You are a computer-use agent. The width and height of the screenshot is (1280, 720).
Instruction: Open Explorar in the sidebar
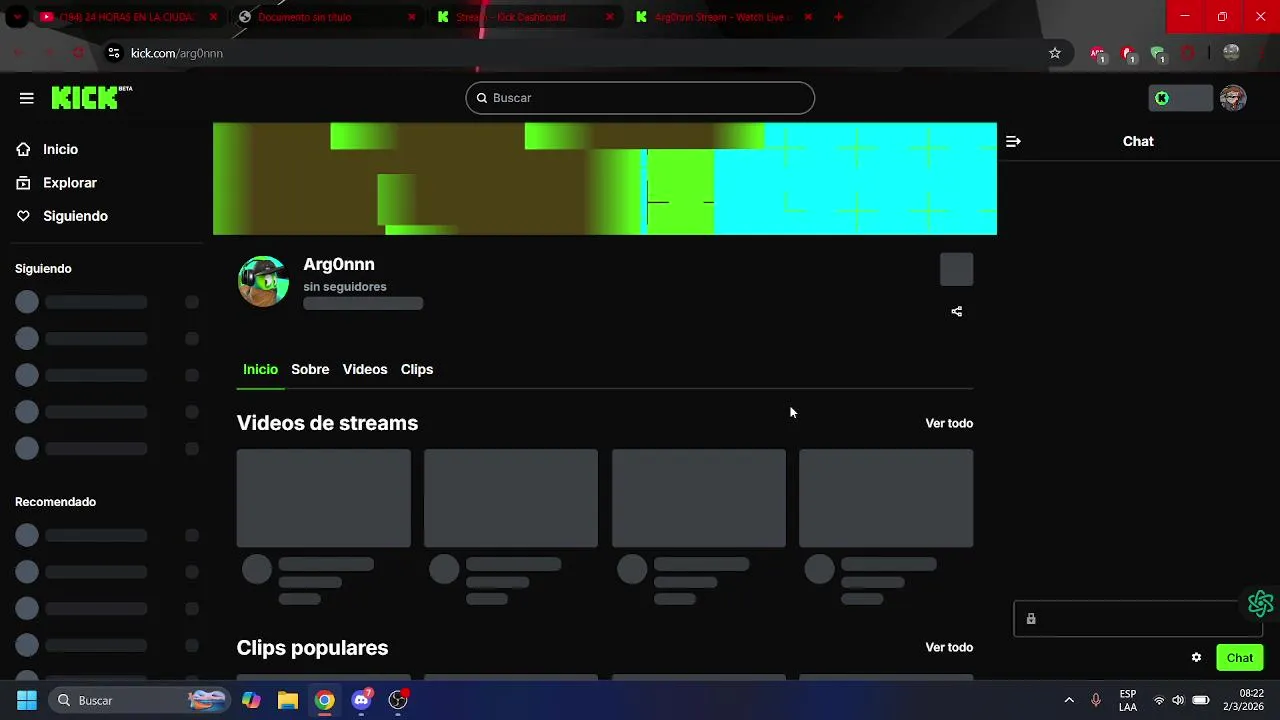(x=69, y=183)
